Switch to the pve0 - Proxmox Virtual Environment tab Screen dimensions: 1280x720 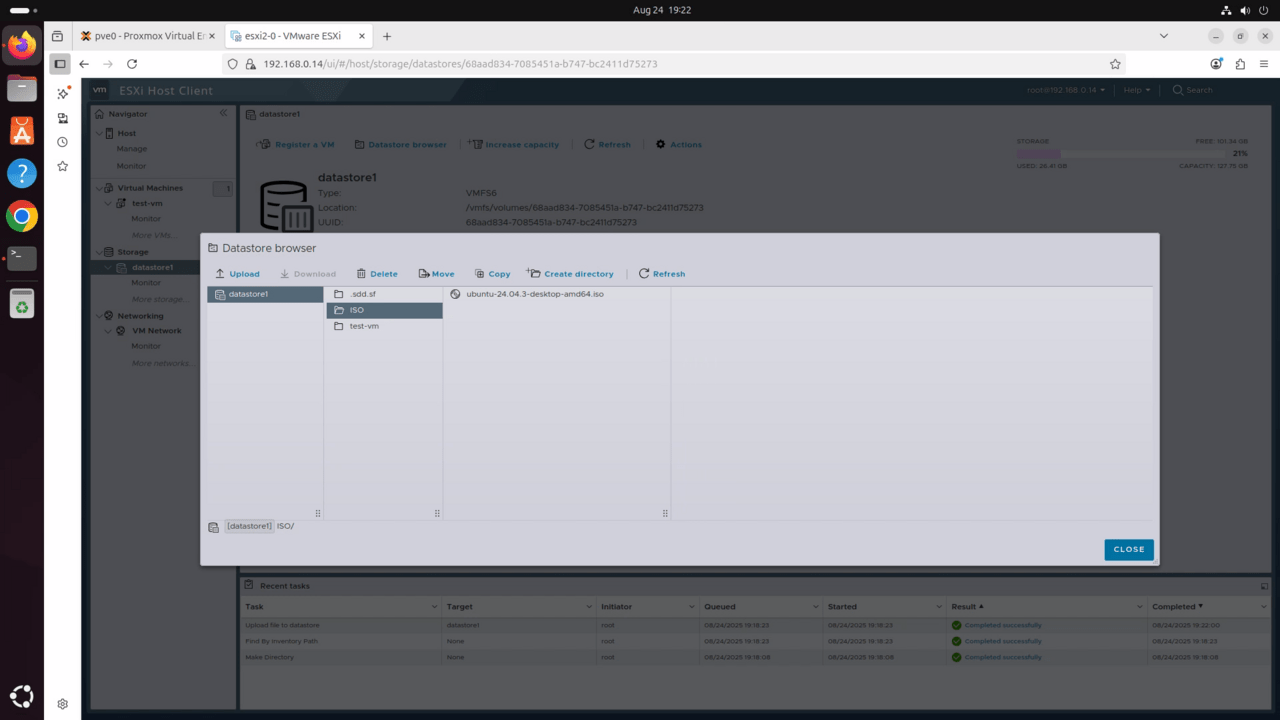150,36
